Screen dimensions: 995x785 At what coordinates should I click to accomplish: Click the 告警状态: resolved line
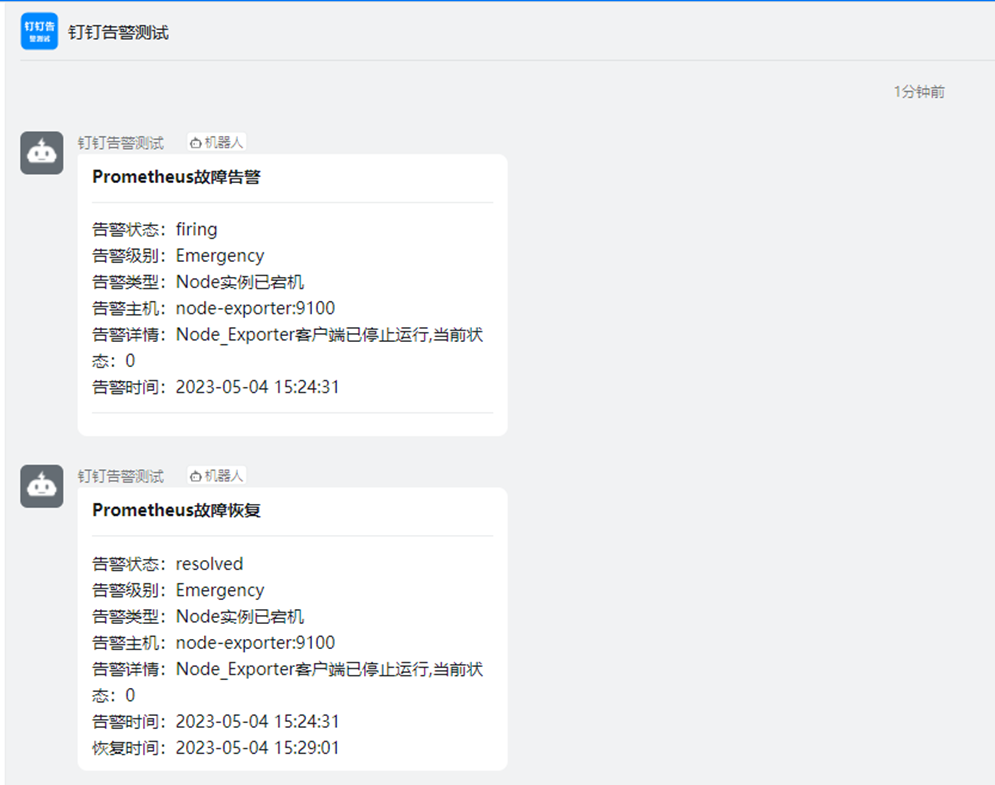coord(168,564)
